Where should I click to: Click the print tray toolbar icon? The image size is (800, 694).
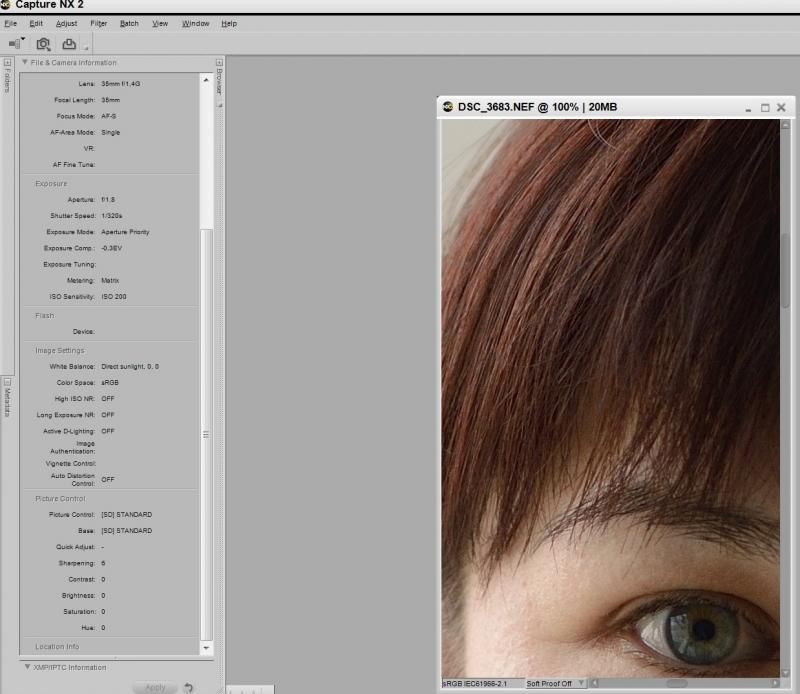coord(69,44)
